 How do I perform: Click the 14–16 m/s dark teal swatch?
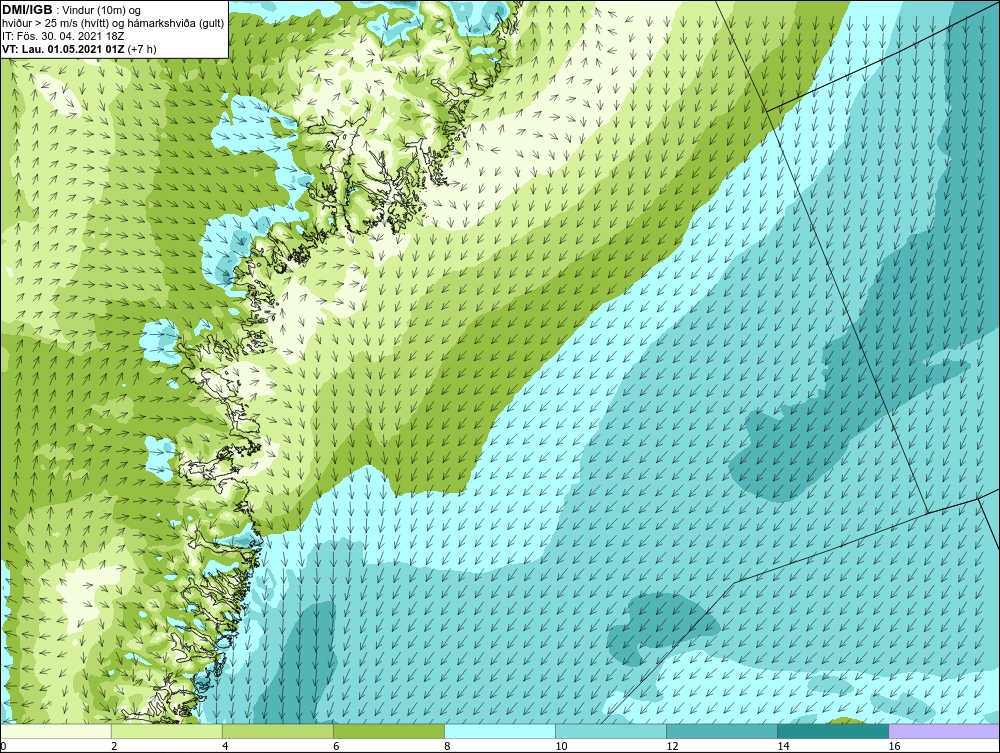pyautogui.click(x=833, y=731)
